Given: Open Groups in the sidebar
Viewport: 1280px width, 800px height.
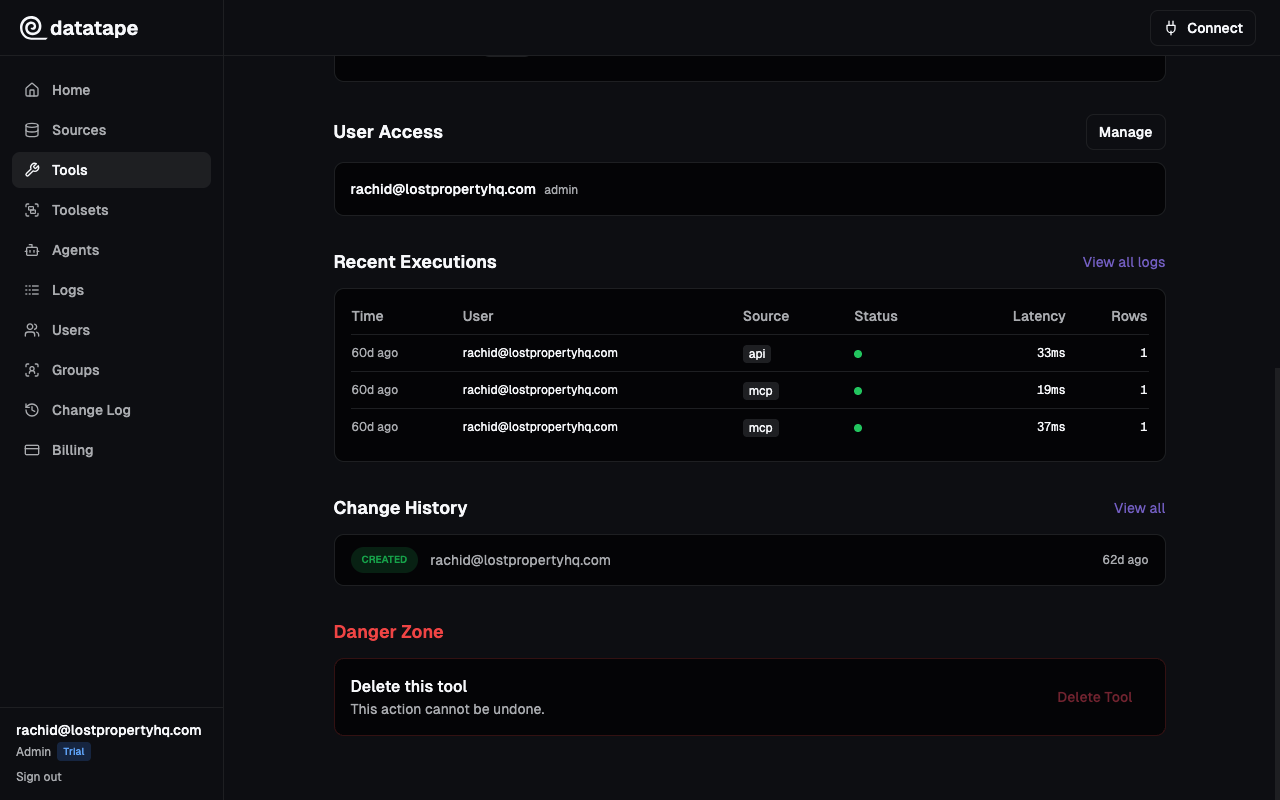Looking at the screenshot, I should 111,370.
